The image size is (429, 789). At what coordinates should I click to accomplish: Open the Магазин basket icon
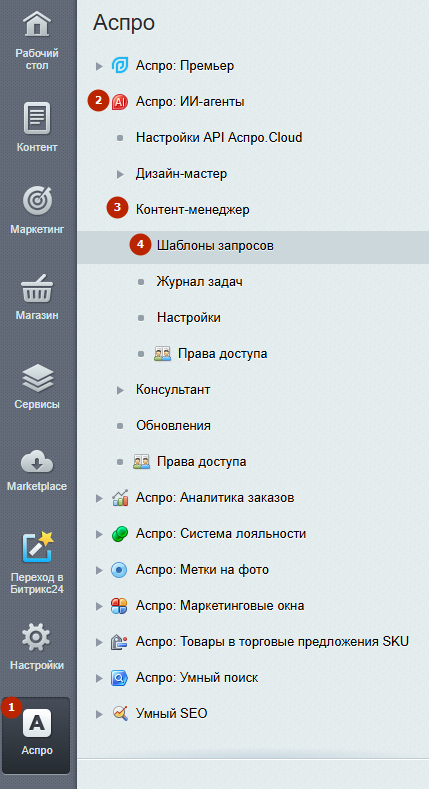pyautogui.click(x=37, y=288)
